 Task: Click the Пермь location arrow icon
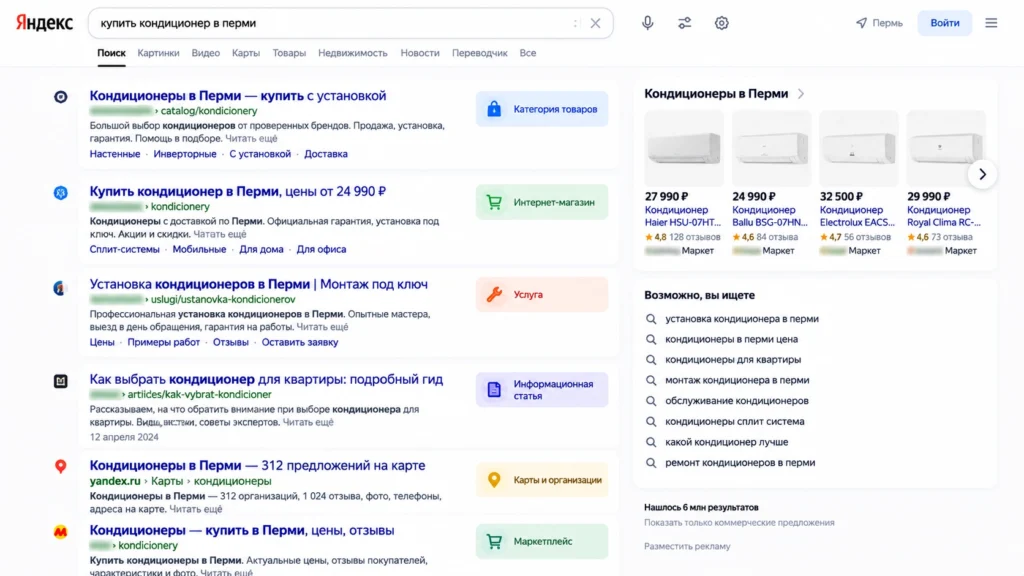coord(861,23)
